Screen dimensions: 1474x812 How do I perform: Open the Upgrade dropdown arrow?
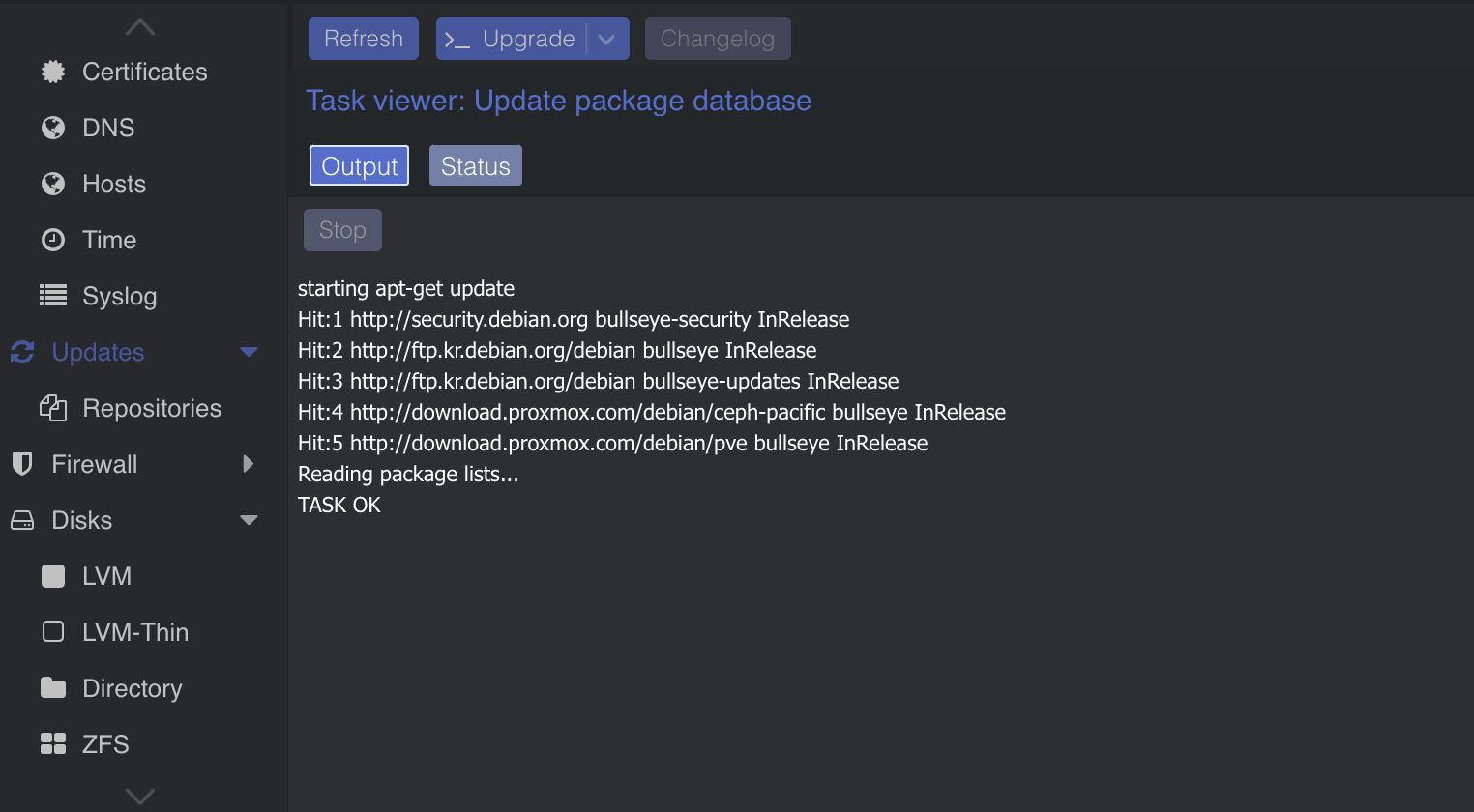607,40
